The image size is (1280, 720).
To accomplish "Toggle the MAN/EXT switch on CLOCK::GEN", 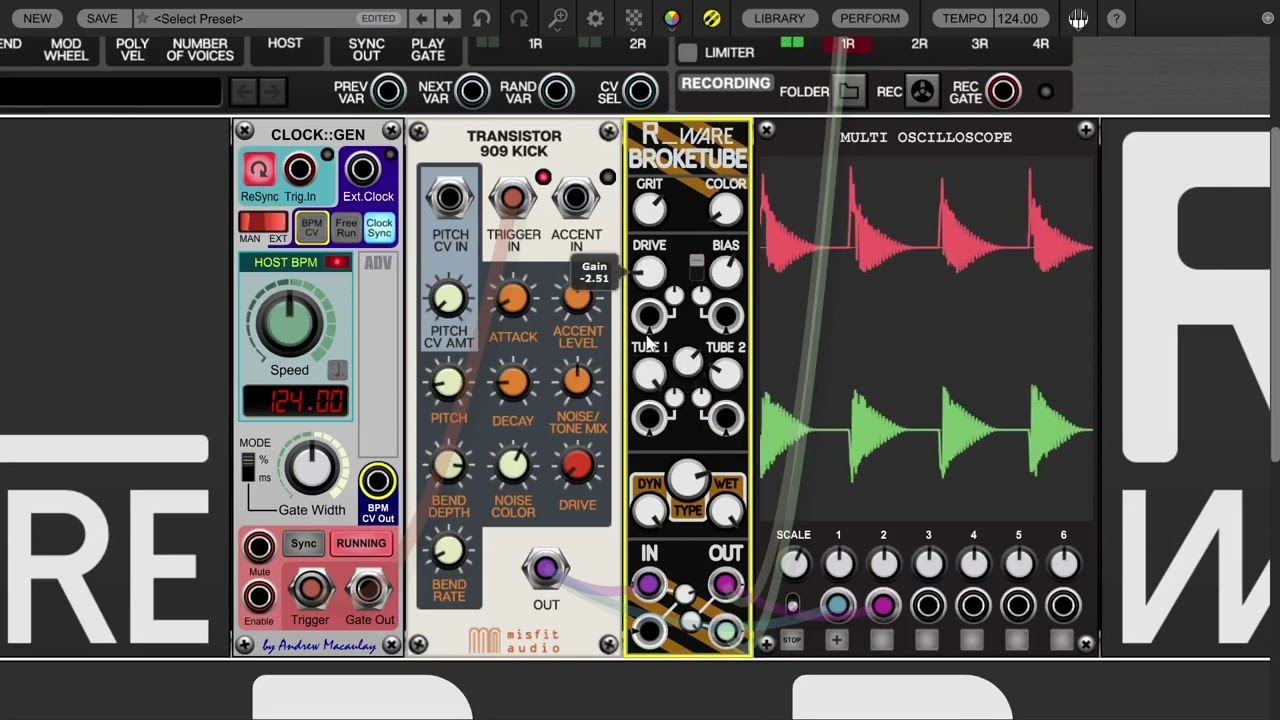I will [x=263, y=222].
